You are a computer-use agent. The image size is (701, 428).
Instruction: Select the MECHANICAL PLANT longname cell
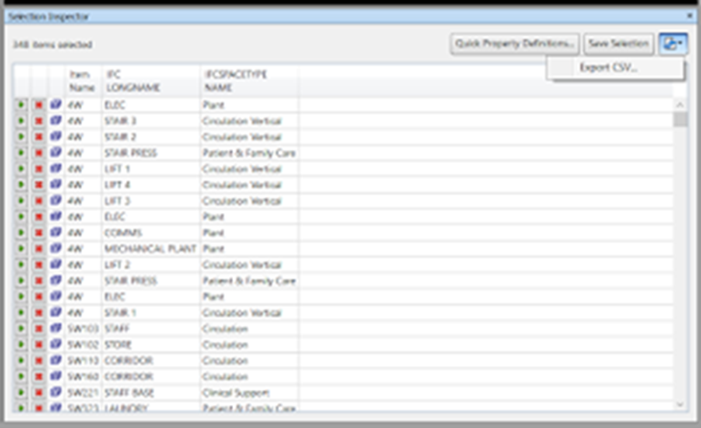(x=151, y=249)
